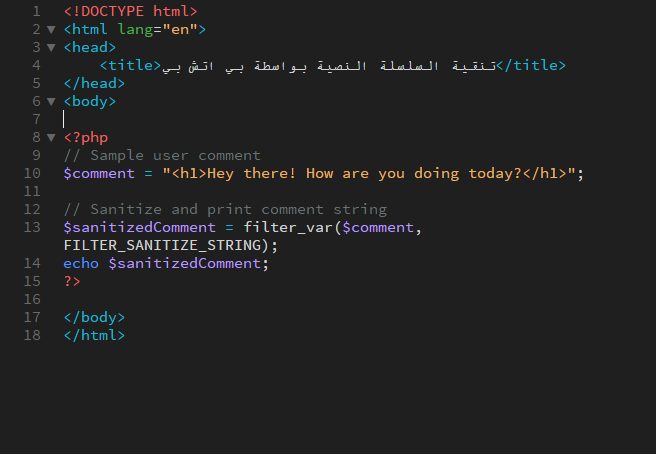
Task: Click the "Sanitize and print comment string" comment
Action: click(225, 209)
